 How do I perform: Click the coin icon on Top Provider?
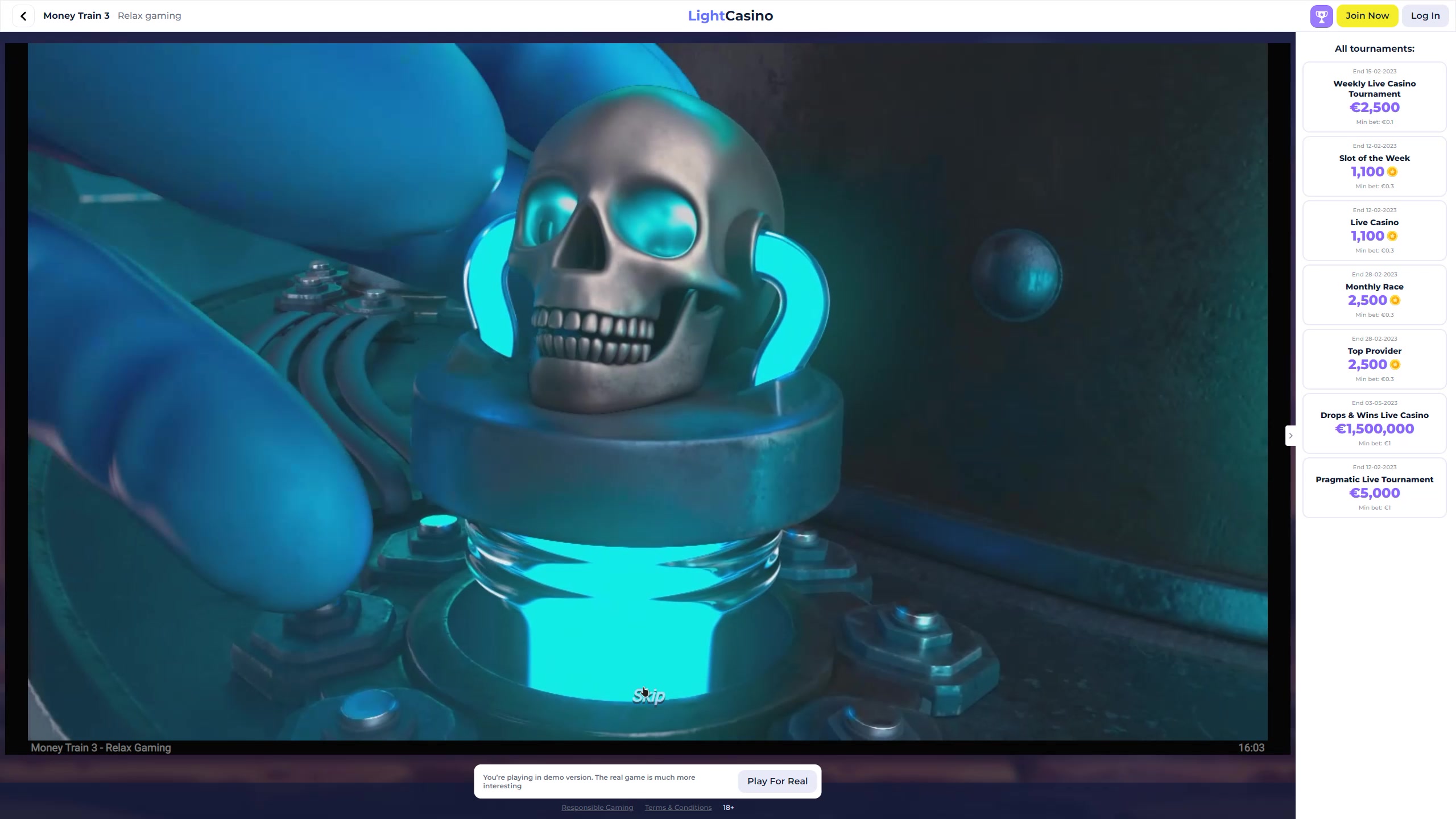point(1395,365)
